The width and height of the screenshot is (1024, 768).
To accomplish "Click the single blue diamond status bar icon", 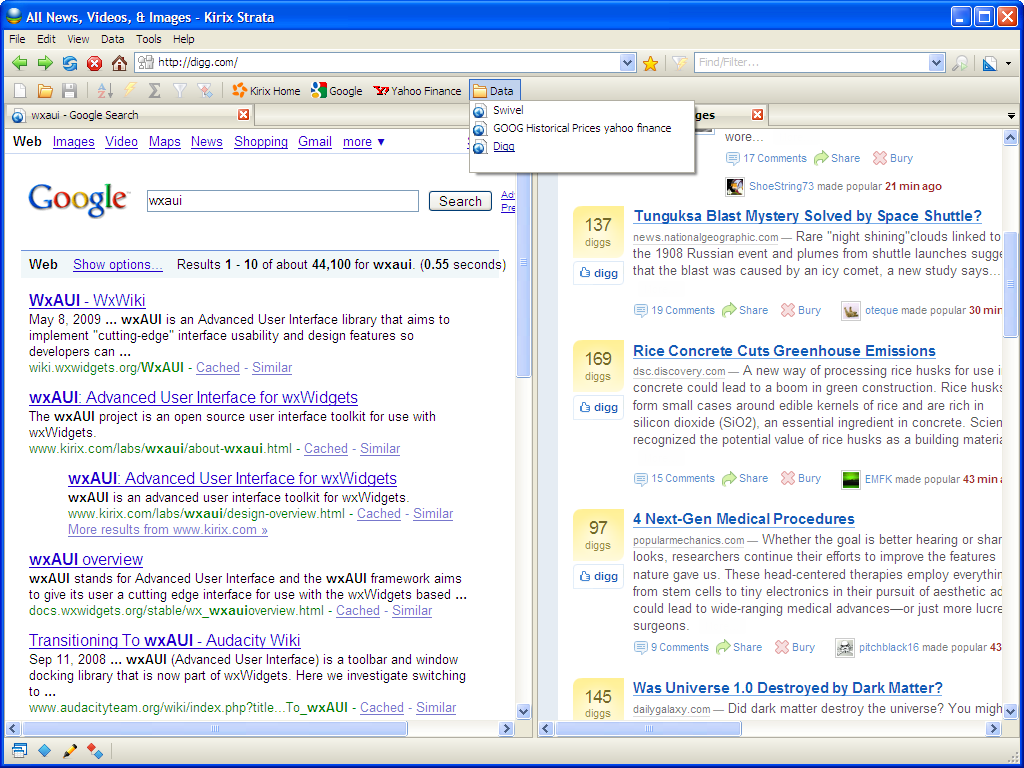I will pyautogui.click(x=44, y=751).
